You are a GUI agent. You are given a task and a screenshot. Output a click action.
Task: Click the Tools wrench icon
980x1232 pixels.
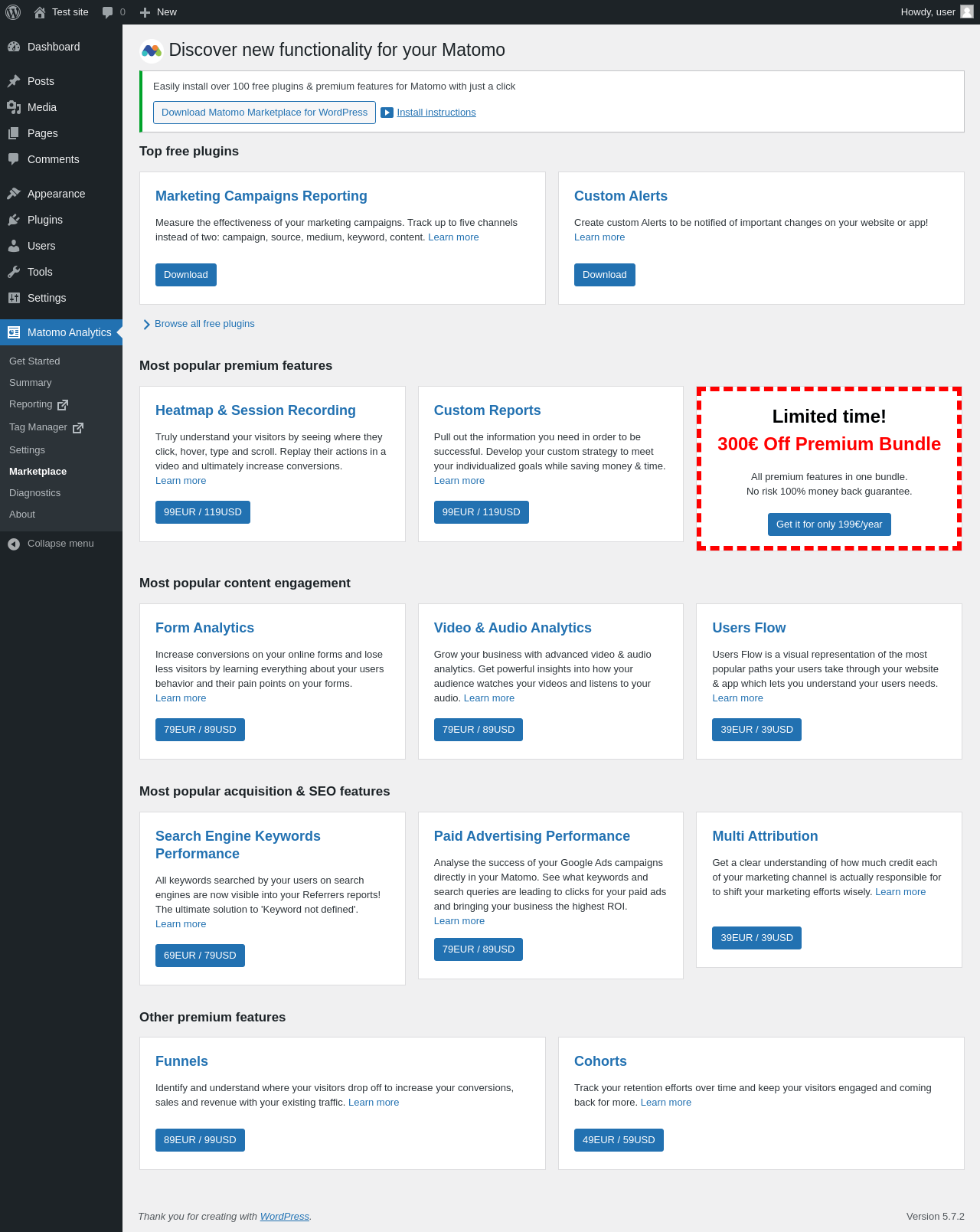14,272
